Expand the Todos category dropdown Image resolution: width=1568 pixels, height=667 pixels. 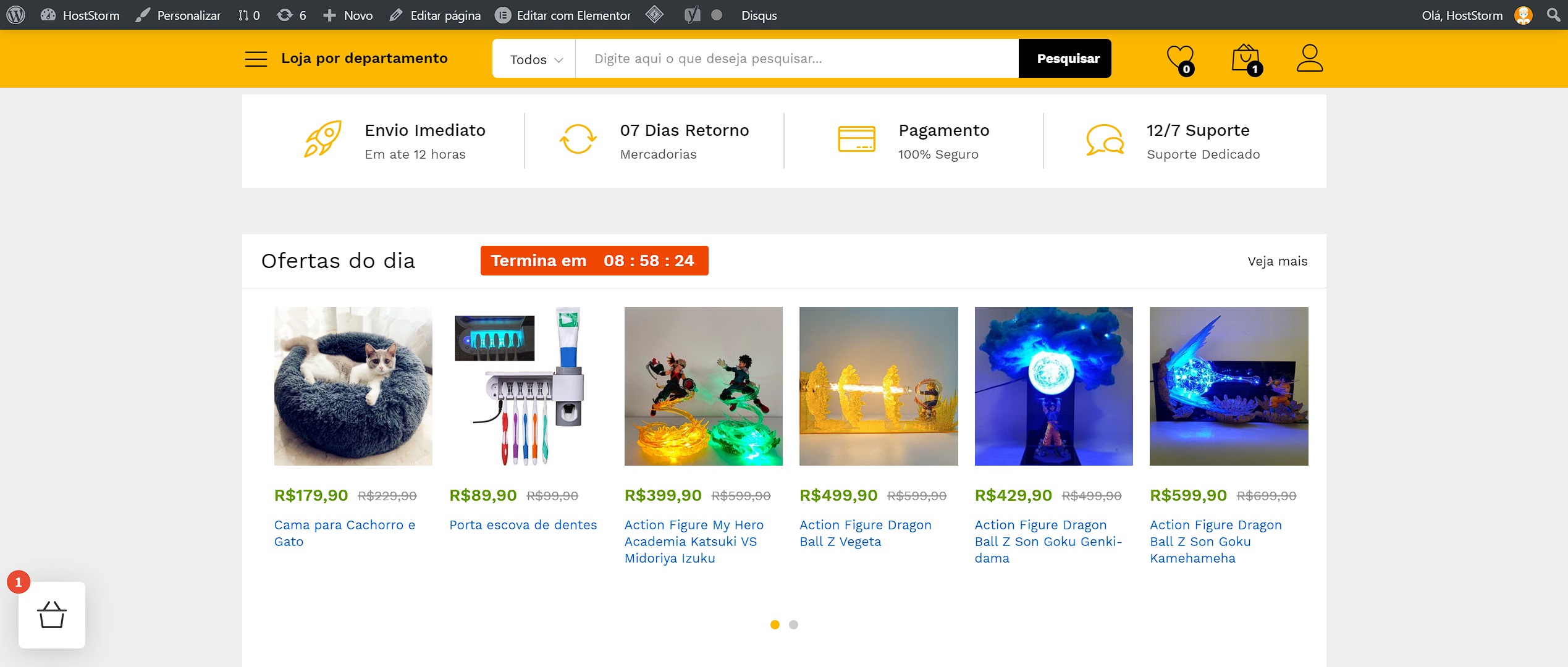pyautogui.click(x=535, y=59)
